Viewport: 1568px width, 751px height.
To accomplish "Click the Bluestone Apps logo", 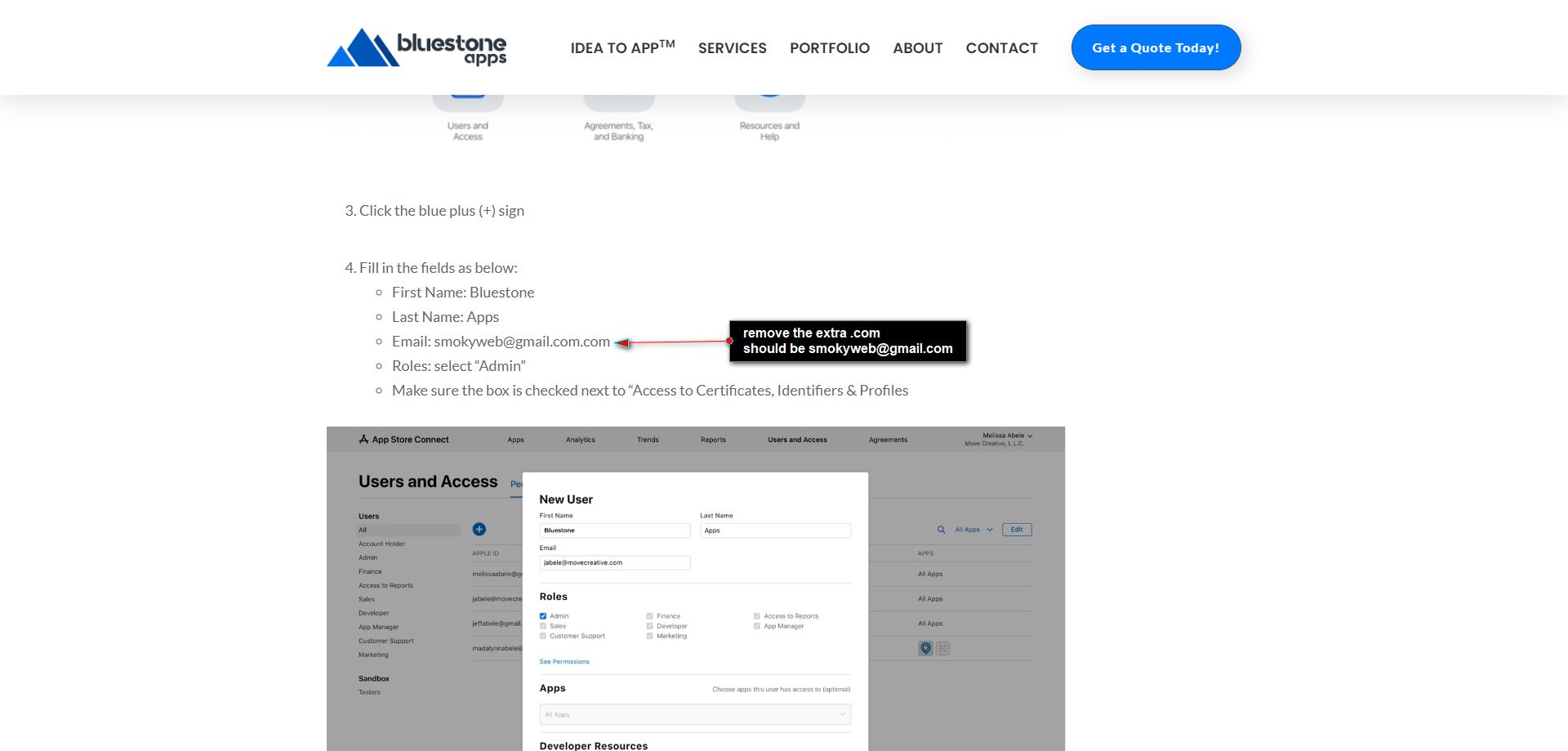I will [x=416, y=47].
